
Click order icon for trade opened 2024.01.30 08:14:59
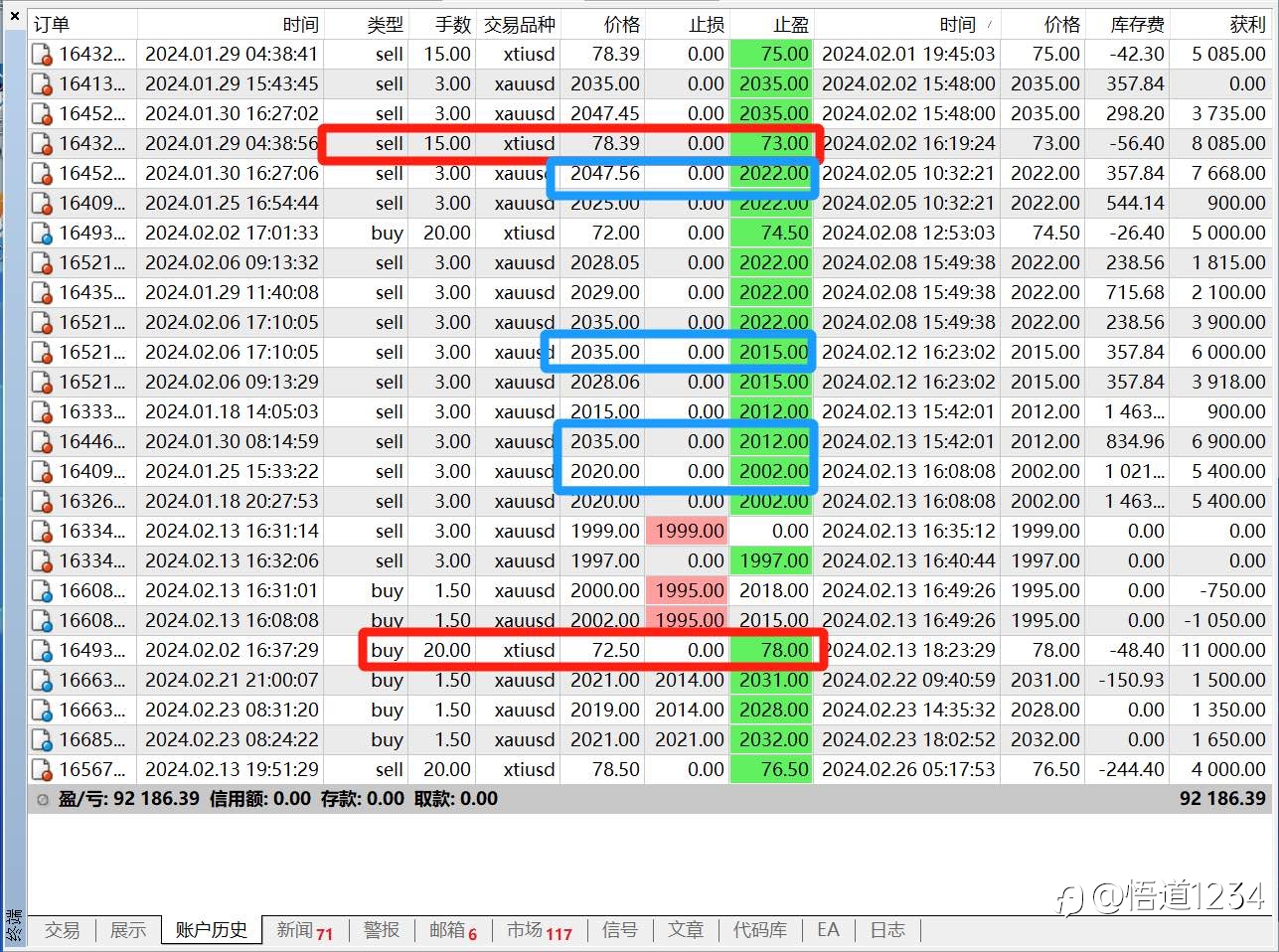[x=42, y=442]
